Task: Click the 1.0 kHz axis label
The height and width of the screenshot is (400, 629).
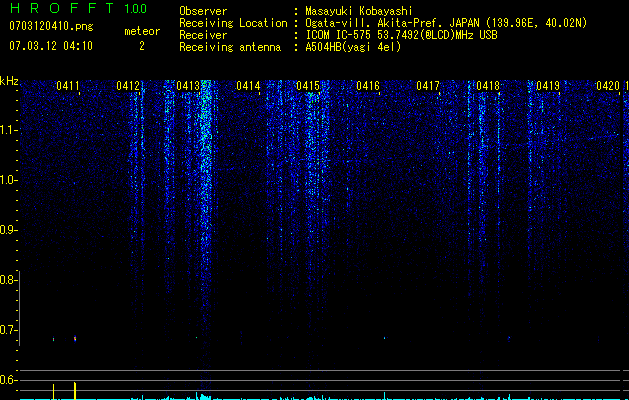Action: click(x=8, y=180)
